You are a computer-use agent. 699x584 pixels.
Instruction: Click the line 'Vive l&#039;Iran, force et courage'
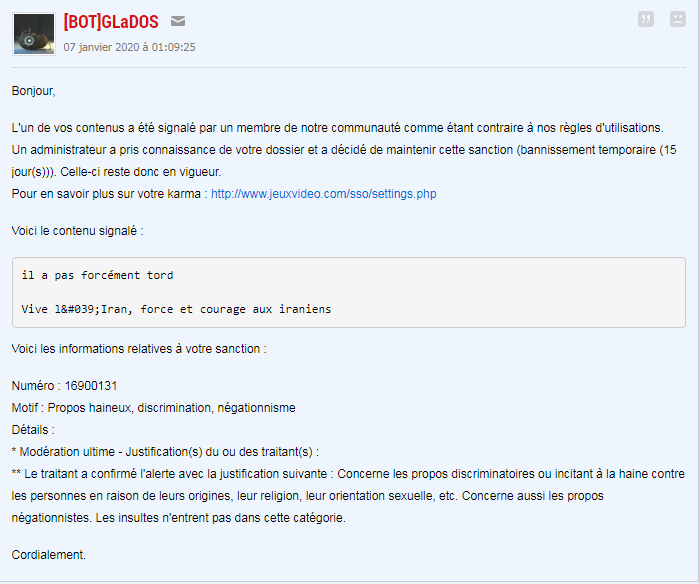[176, 309]
